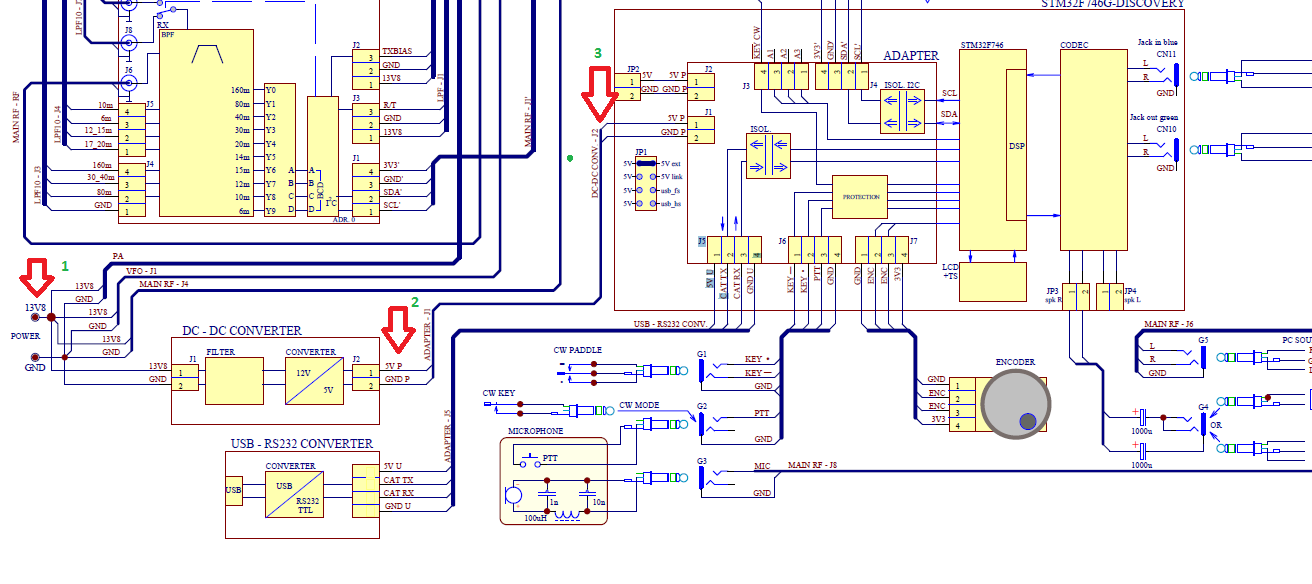The image size is (1312, 584).
Task: Click the 13V8 power terminal
Action: [50, 317]
